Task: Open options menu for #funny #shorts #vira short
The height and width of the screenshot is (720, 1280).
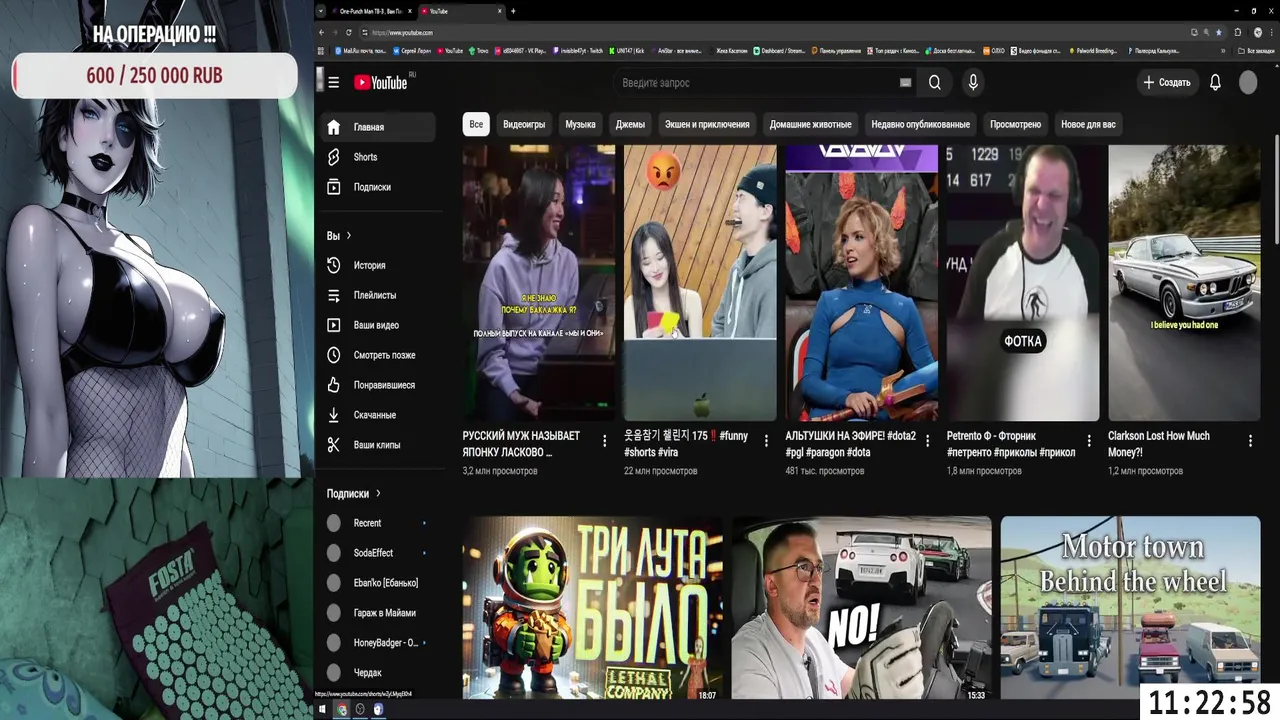Action: tap(766, 441)
